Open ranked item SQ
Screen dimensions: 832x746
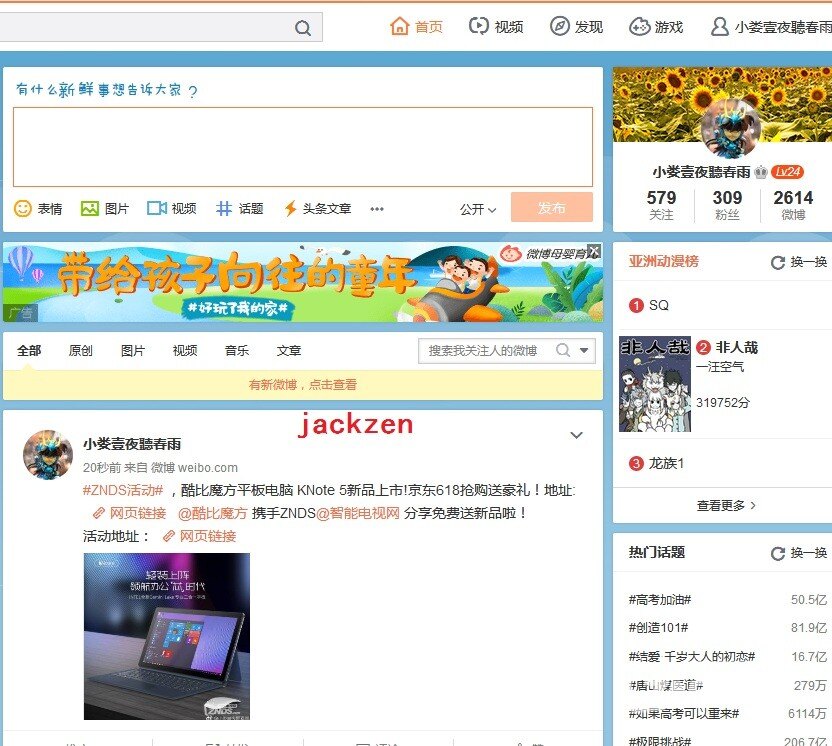658,305
